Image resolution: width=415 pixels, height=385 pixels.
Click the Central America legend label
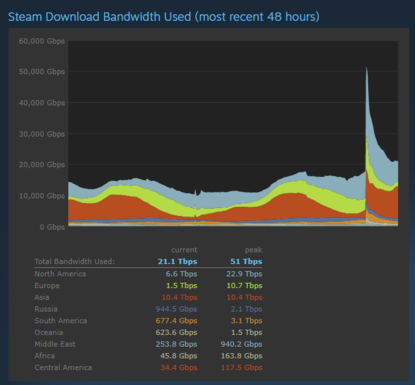63,367
